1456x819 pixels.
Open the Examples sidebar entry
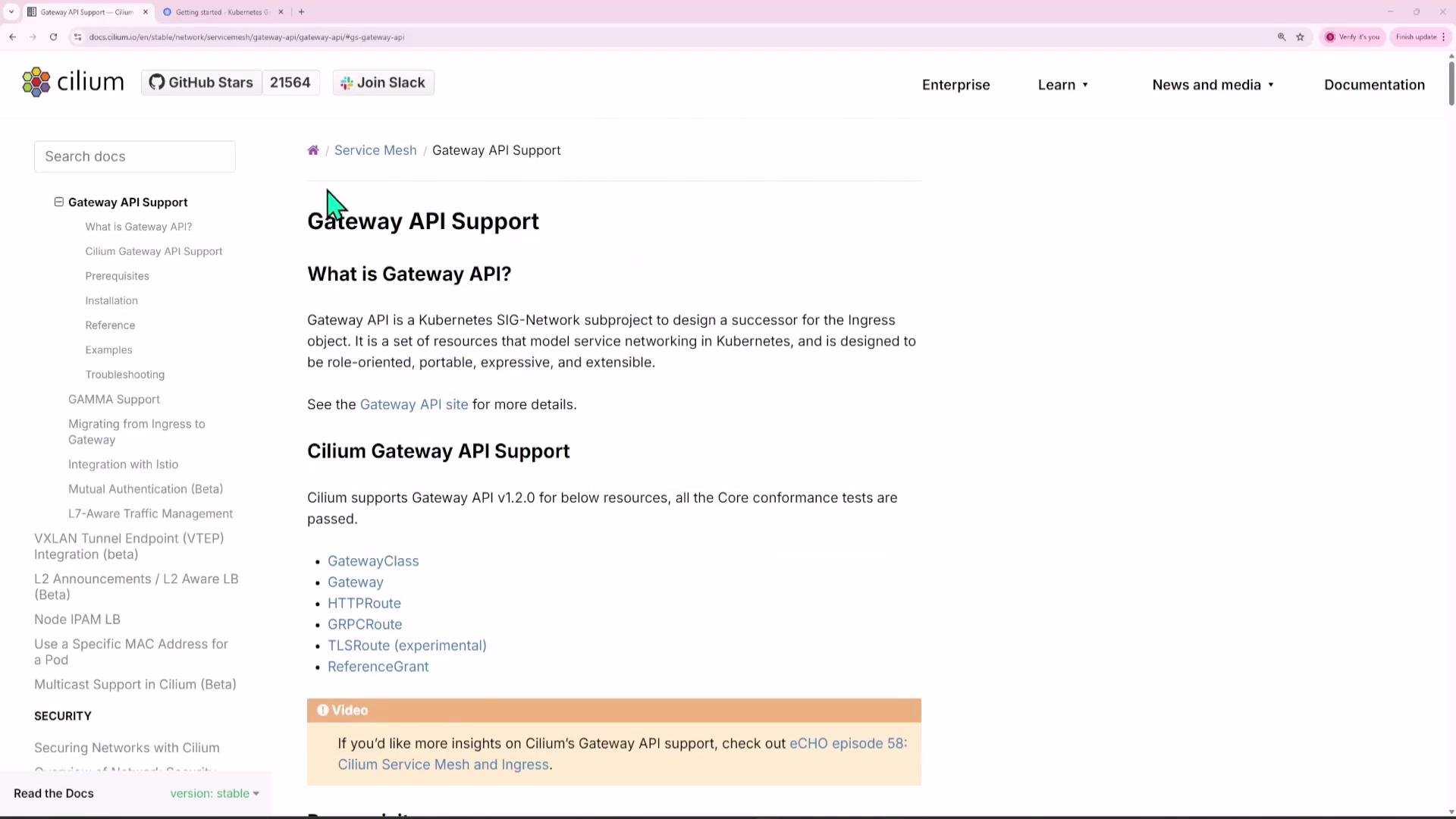(108, 350)
